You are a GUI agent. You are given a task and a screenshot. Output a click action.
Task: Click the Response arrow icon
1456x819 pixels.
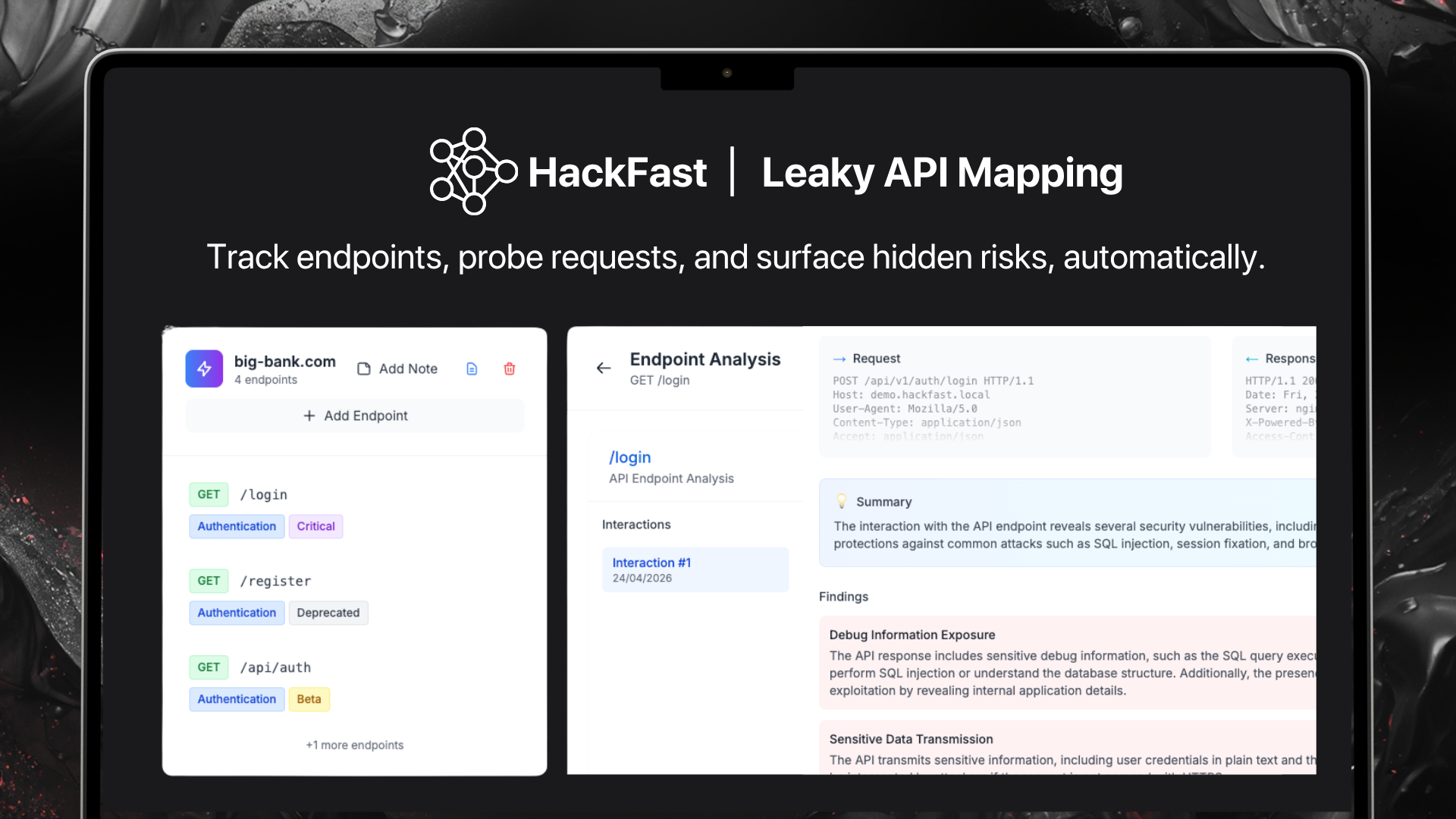1251,359
